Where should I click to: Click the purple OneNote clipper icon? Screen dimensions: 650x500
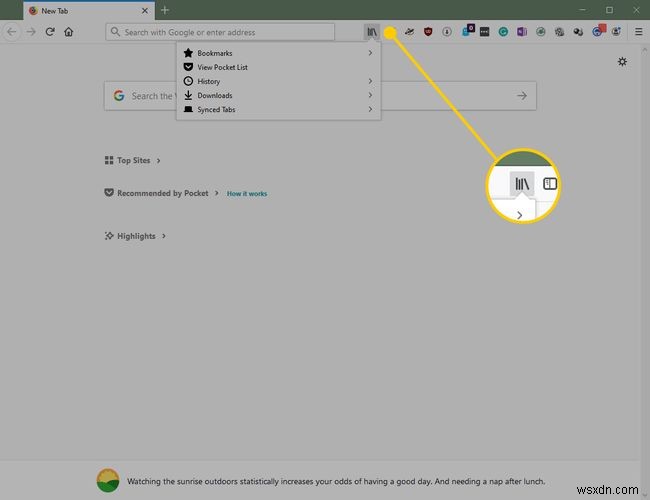point(521,32)
